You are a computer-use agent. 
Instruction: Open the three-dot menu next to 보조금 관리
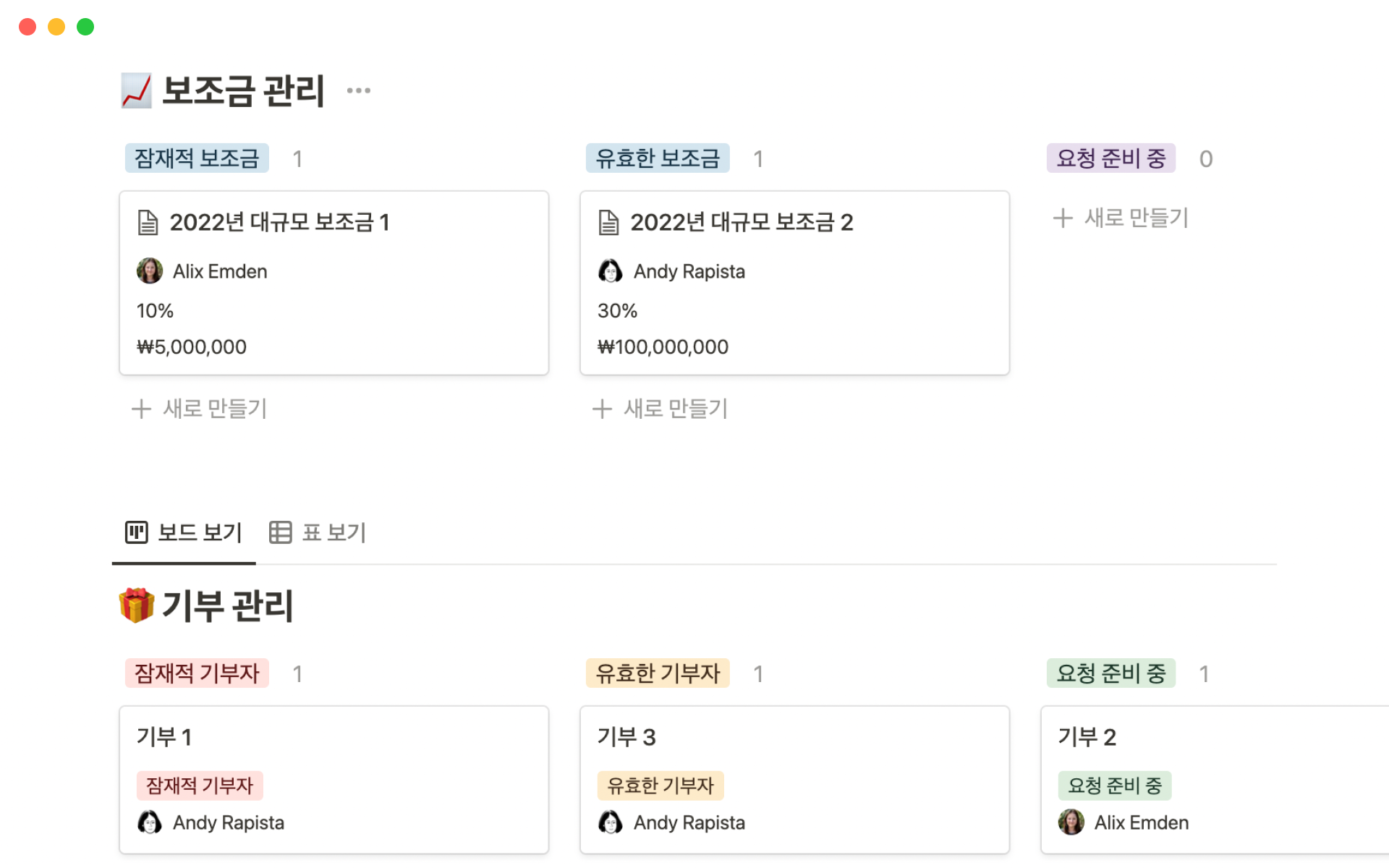(358, 90)
